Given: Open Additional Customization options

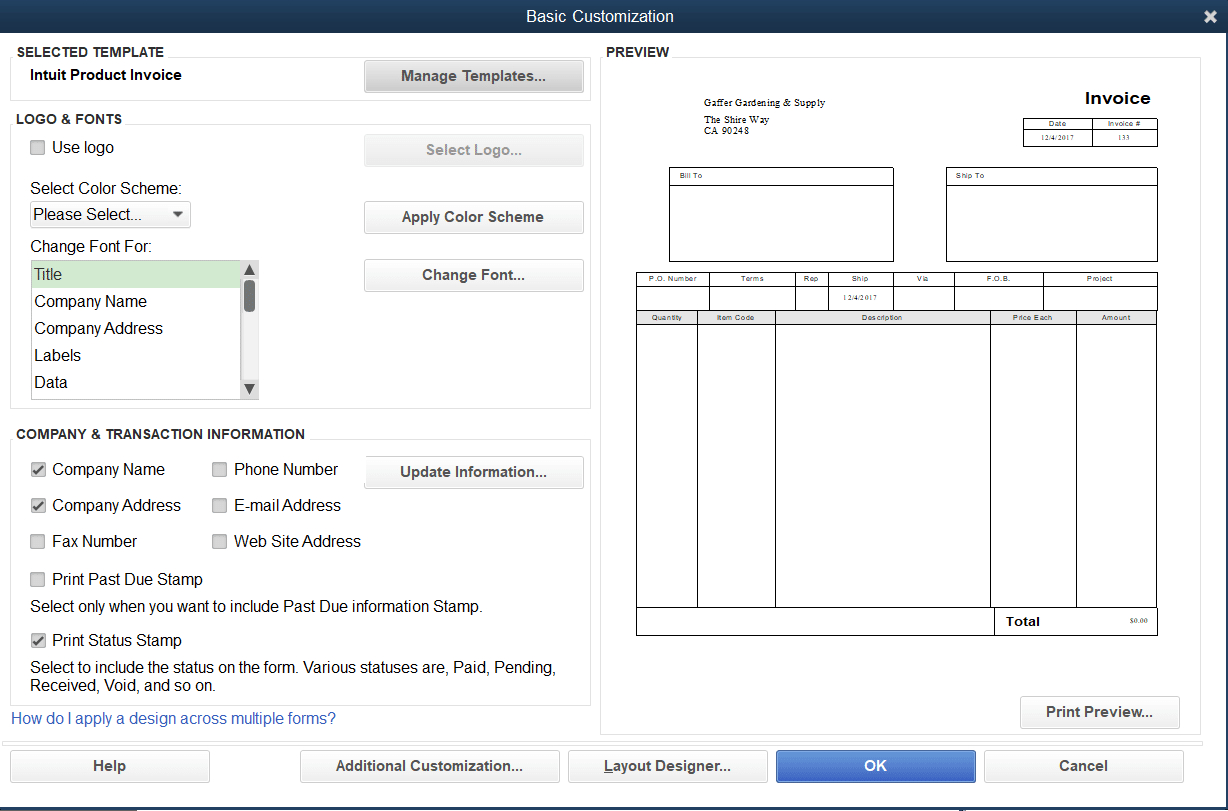Looking at the screenshot, I should [429, 766].
